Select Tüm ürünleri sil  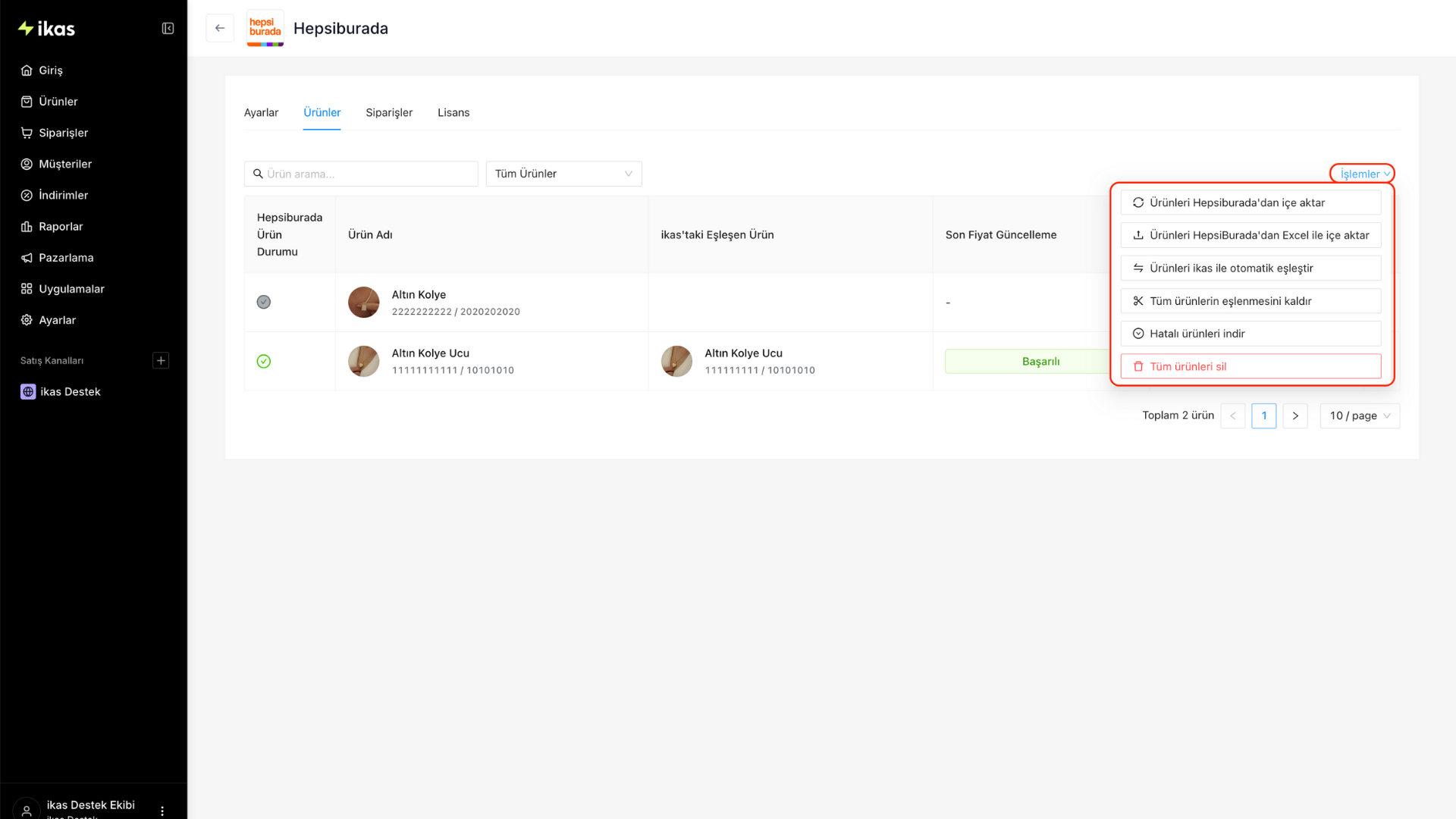(1250, 366)
